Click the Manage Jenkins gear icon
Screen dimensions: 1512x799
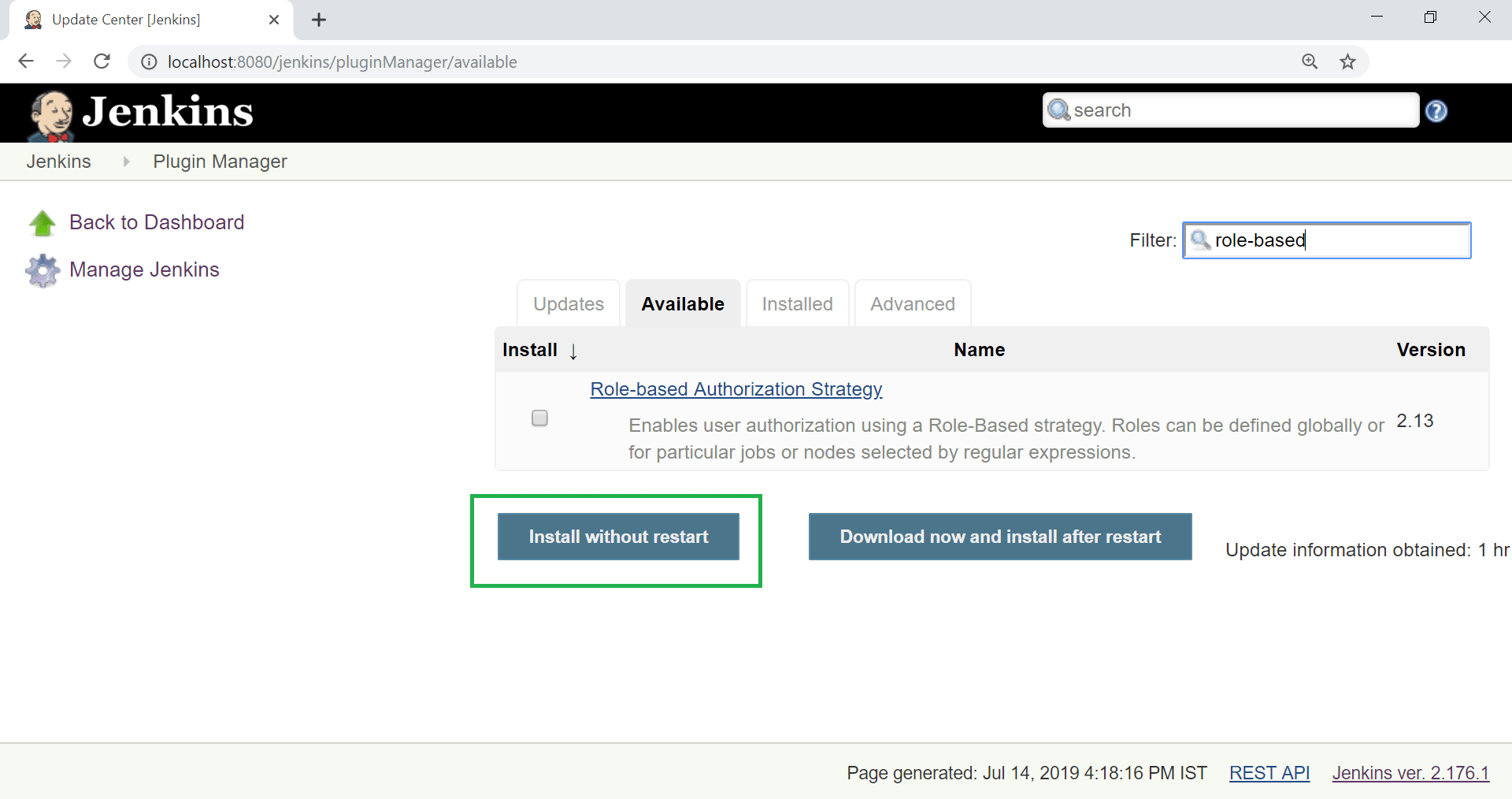pos(43,270)
